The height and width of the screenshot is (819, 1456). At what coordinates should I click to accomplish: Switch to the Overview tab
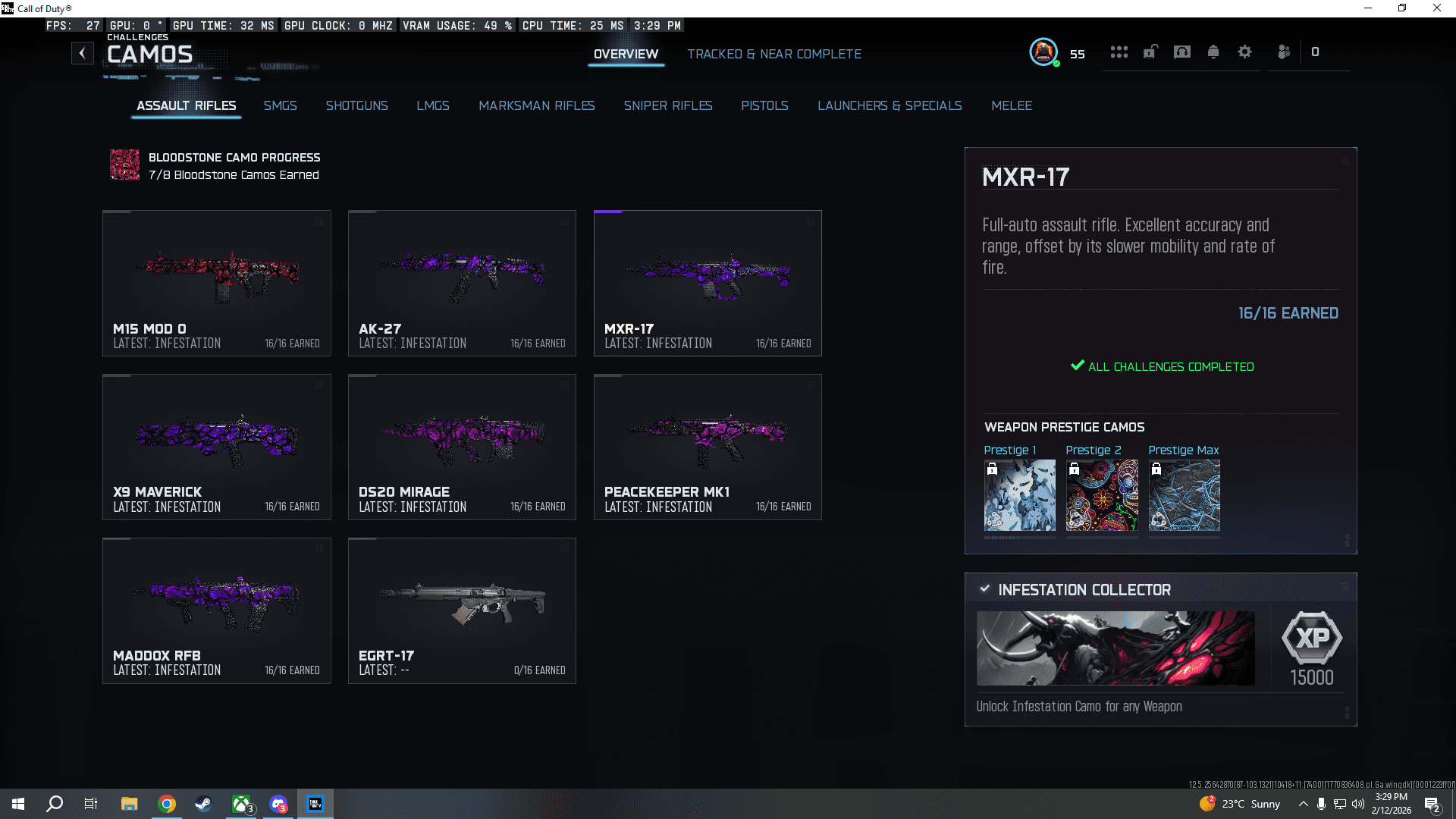pyautogui.click(x=626, y=54)
